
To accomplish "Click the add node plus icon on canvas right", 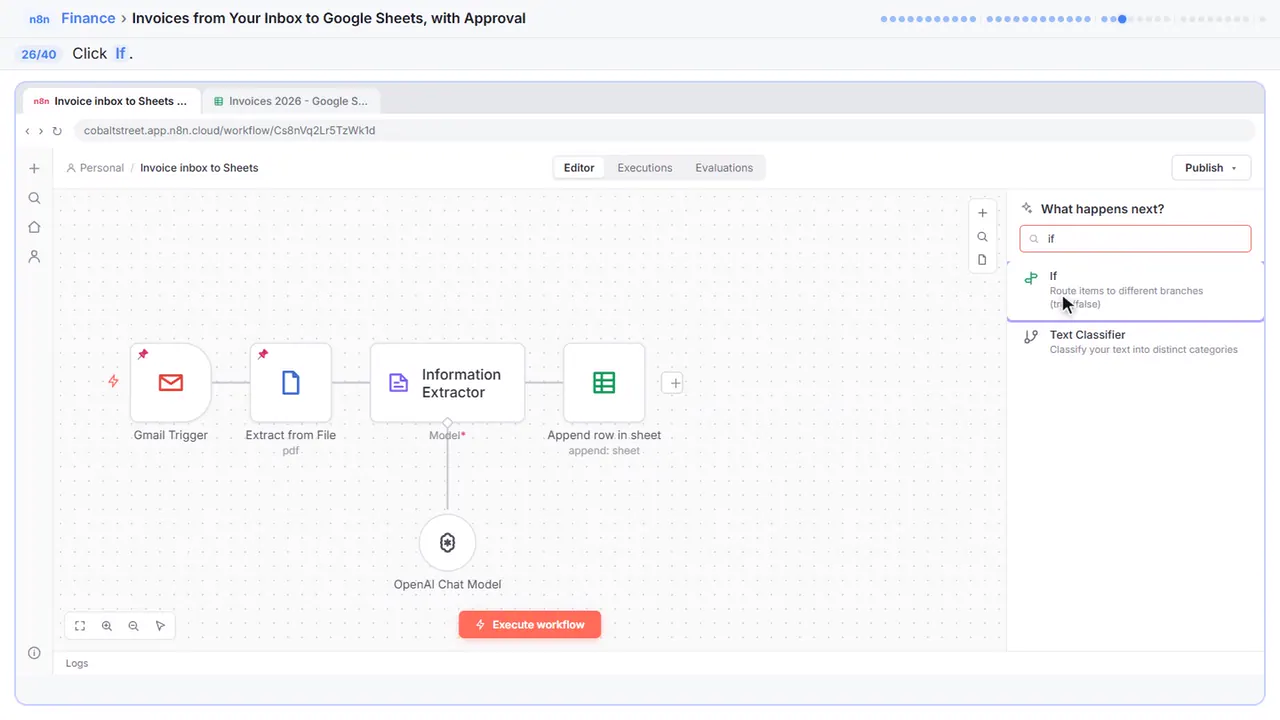I will click(x=982, y=213).
